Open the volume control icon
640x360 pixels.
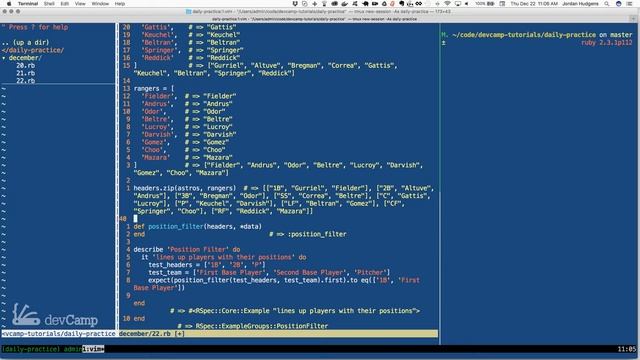pos(467,4)
